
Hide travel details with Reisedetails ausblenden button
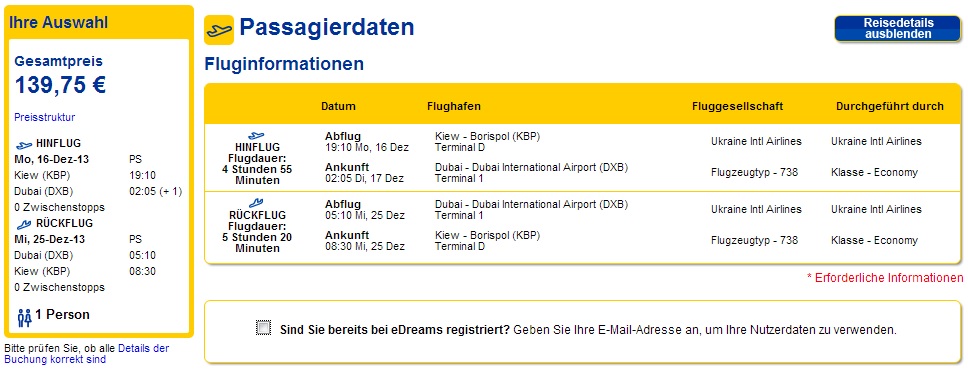(x=898, y=28)
